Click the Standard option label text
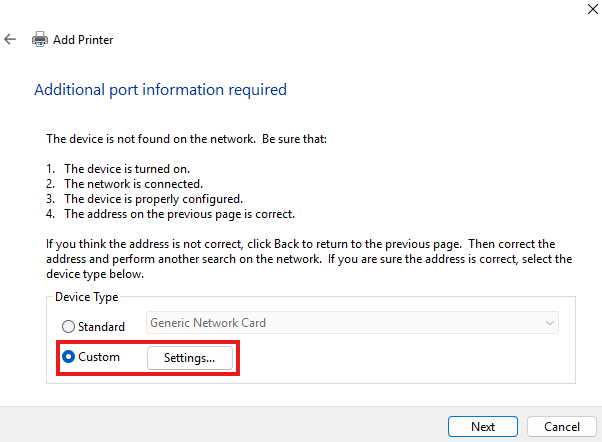Viewport: 602px width, 442px height. [x=101, y=327]
